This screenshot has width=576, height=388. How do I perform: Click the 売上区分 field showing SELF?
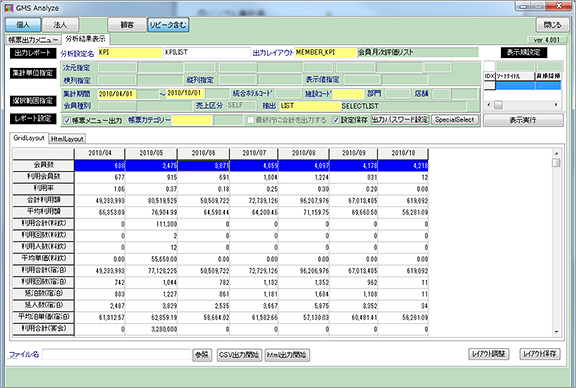[241, 105]
